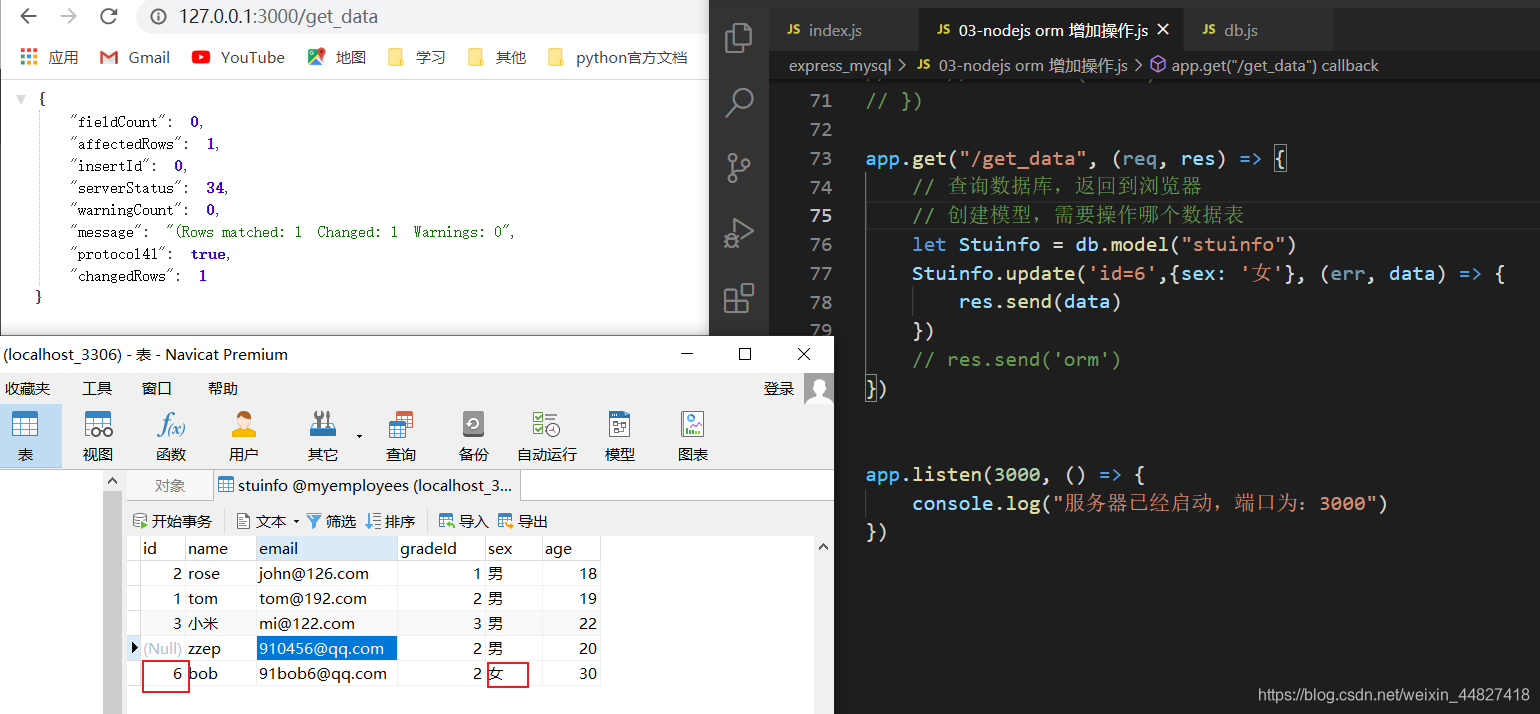The image size is (1540, 714).
Task: Select the 查询 query toolbar icon
Action: pos(401,436)
